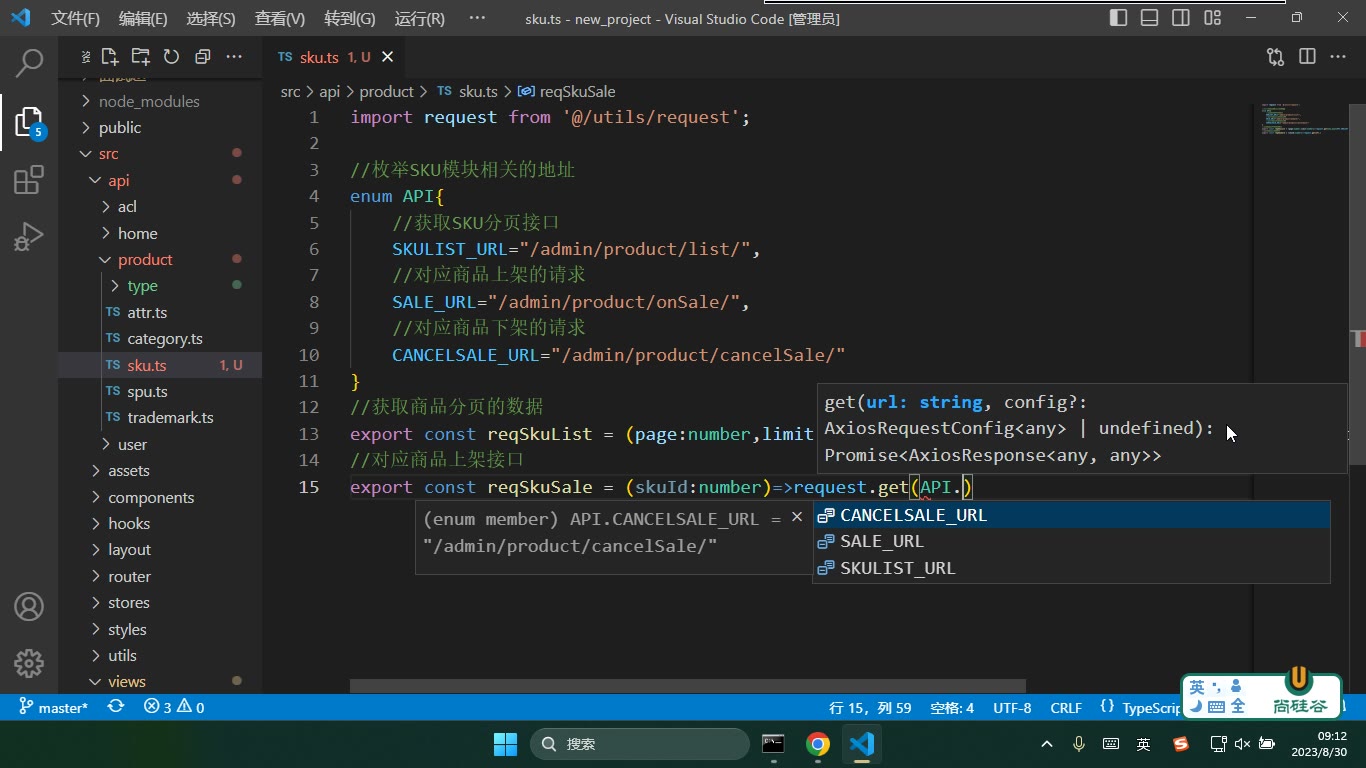Toggle the secondary side bar layout button

click(x=1181, y=18)
